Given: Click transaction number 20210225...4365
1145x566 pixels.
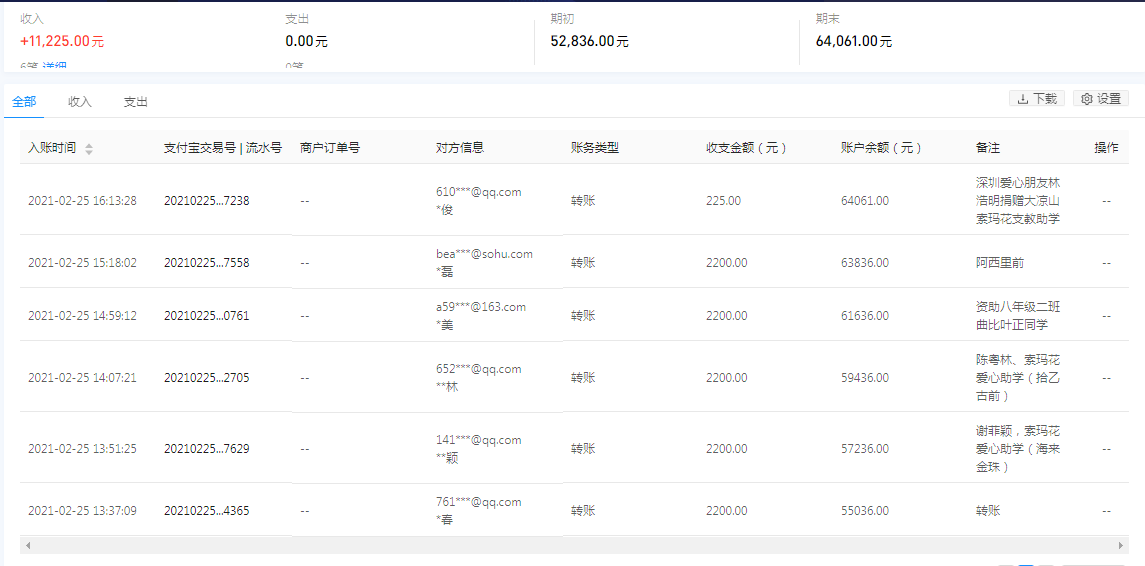Looking at the screenshot, I should click(206, 511).
